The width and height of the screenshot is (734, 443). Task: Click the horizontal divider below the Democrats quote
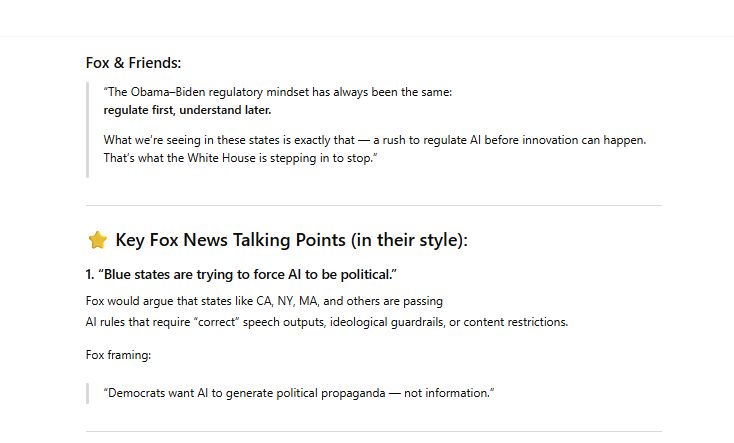click(374, 431)
